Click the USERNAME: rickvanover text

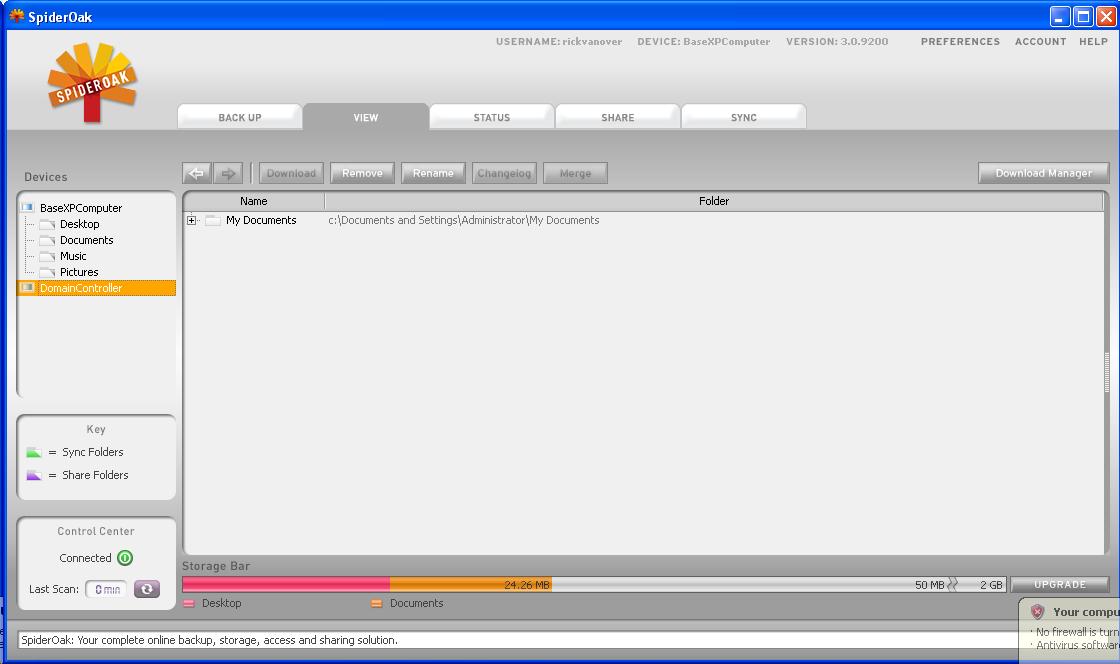point(559,41)
